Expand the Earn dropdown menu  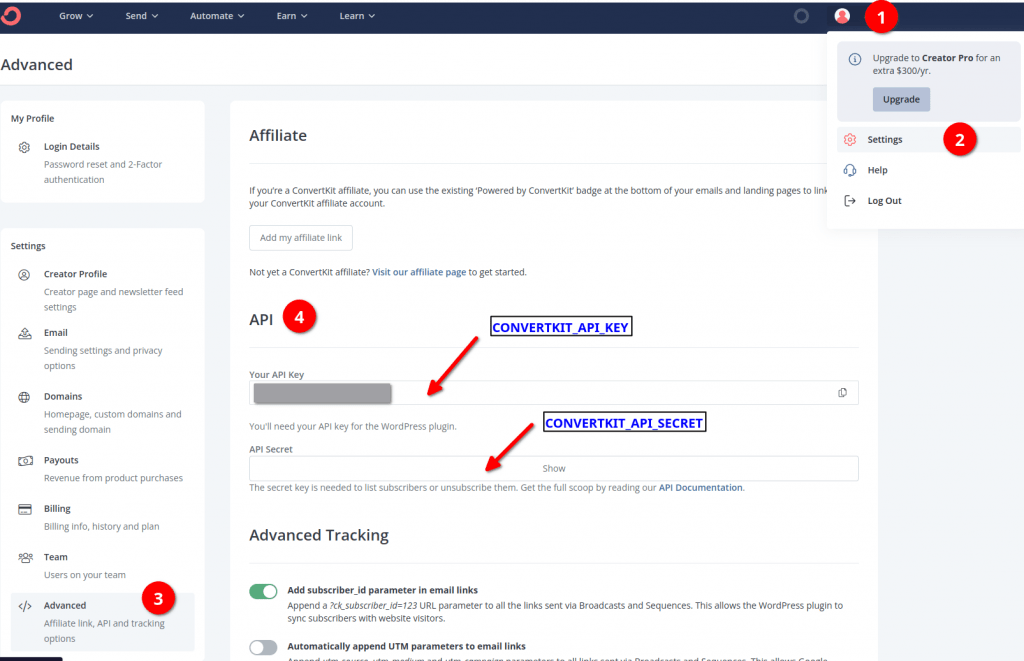[292, 16]
